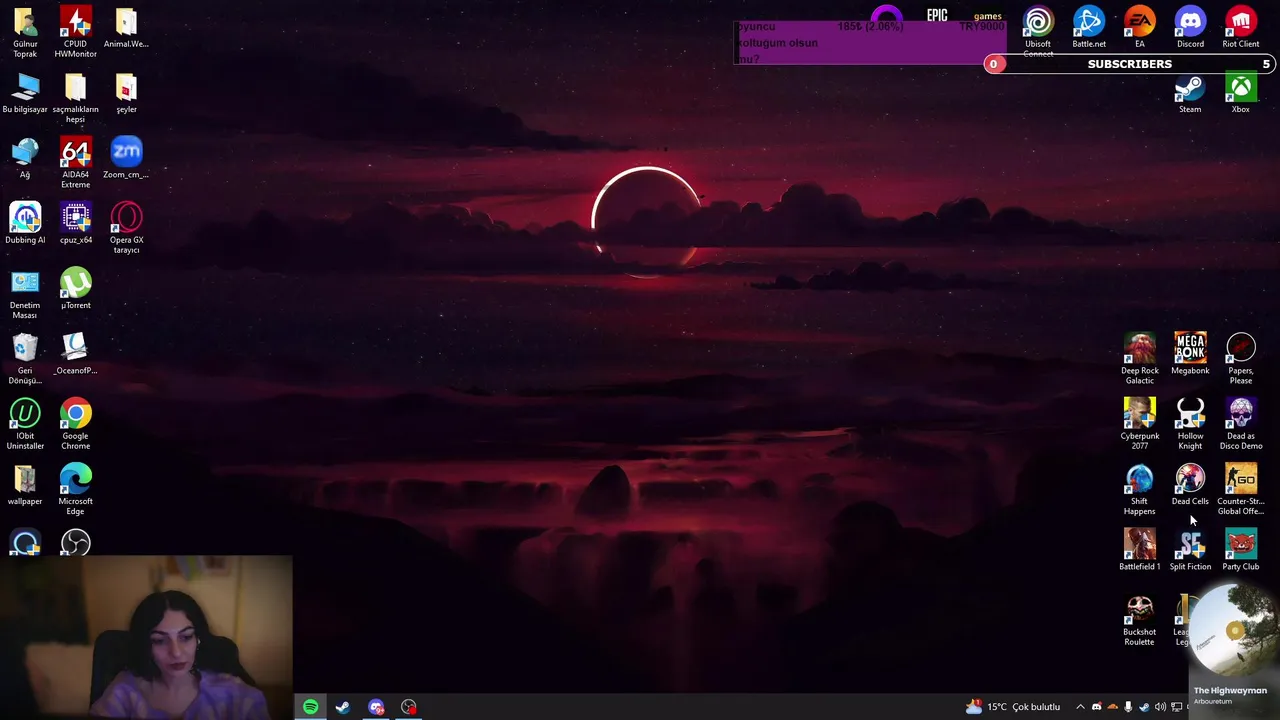The height and width of the screenshot is (720, 1280).
Task: Open the volume speaker tray icon
Action: 1160,707
